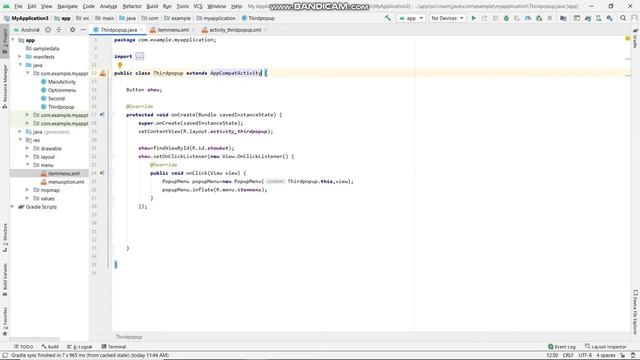Screen dimensions: 640x360
Task: Expand the values folder
Action: [27, 198]
